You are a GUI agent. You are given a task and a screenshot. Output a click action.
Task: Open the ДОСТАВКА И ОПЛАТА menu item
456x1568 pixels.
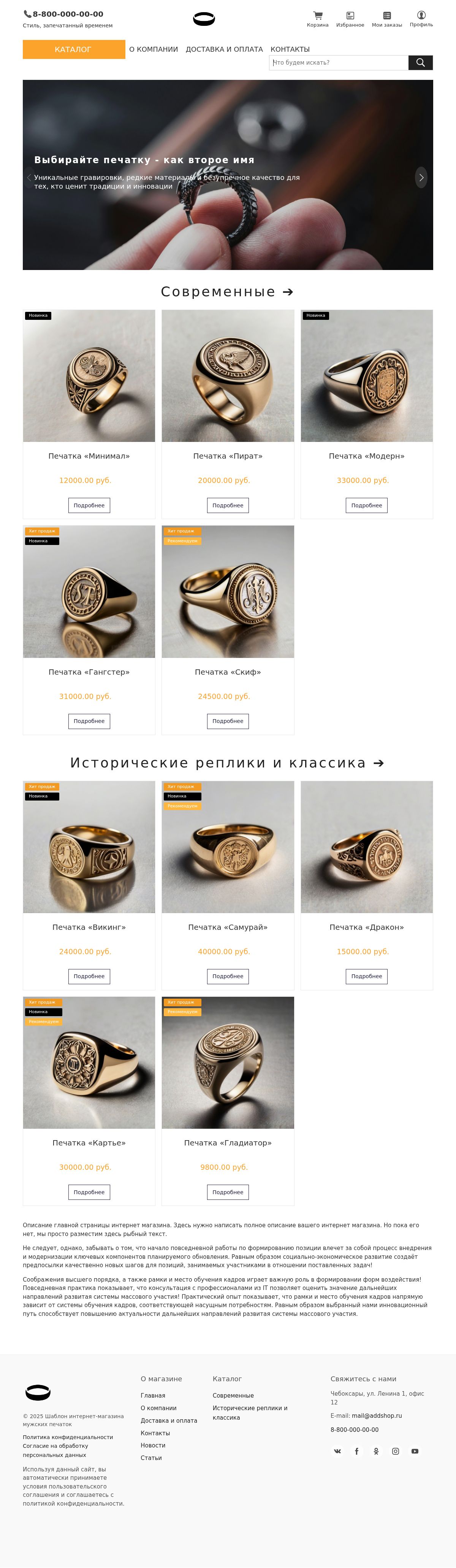pyautogui.click(x=224, y=49)
